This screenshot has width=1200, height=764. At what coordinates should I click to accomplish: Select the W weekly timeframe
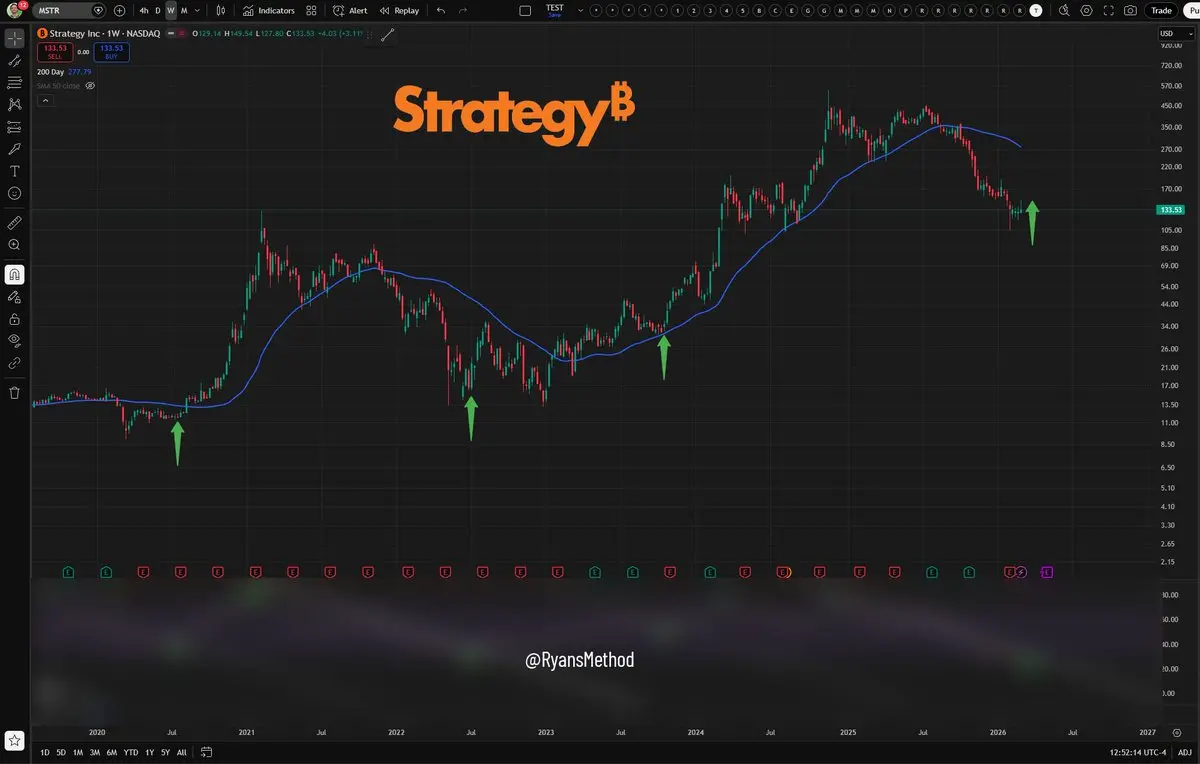tap(171, 10)
